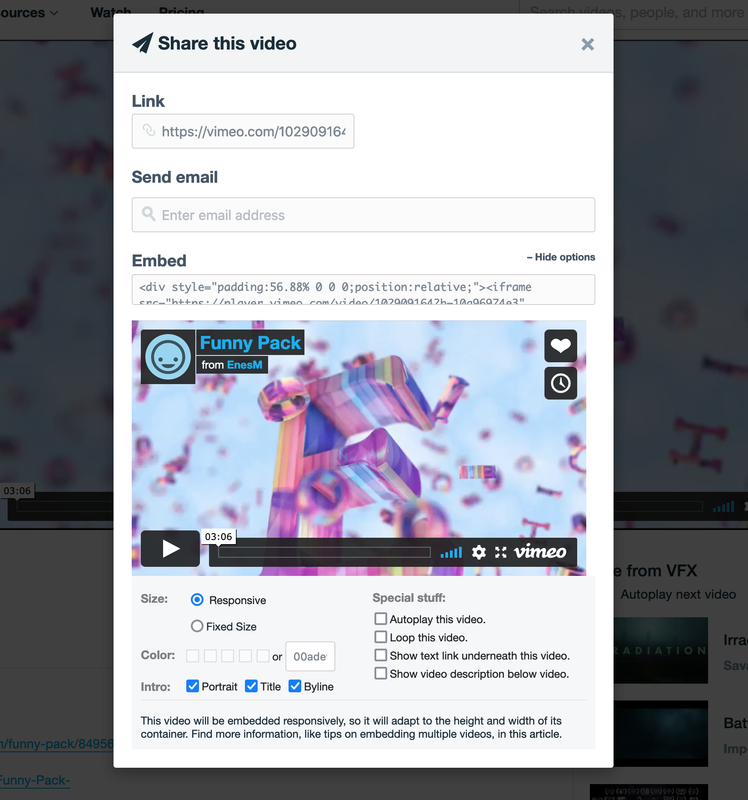Image resolution: width=748 pixels, height=800 pixels.
Task: Select Fixed Size option
Action: [197, 626]
